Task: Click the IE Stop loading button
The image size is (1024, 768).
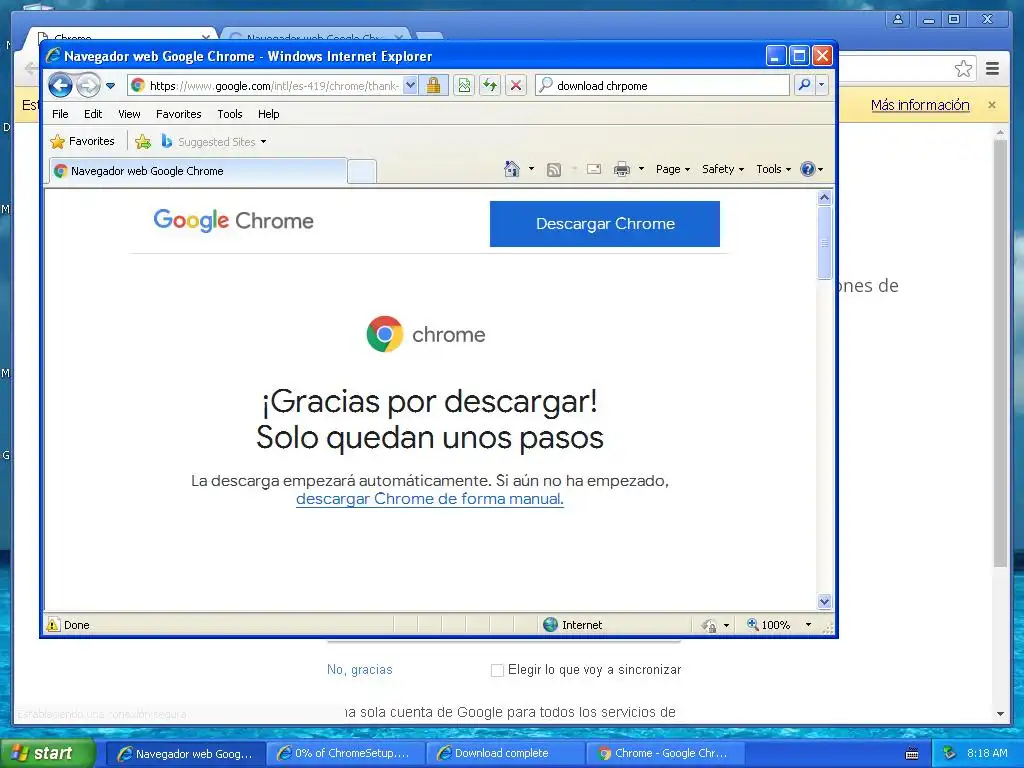Action: tap(516, 86)
